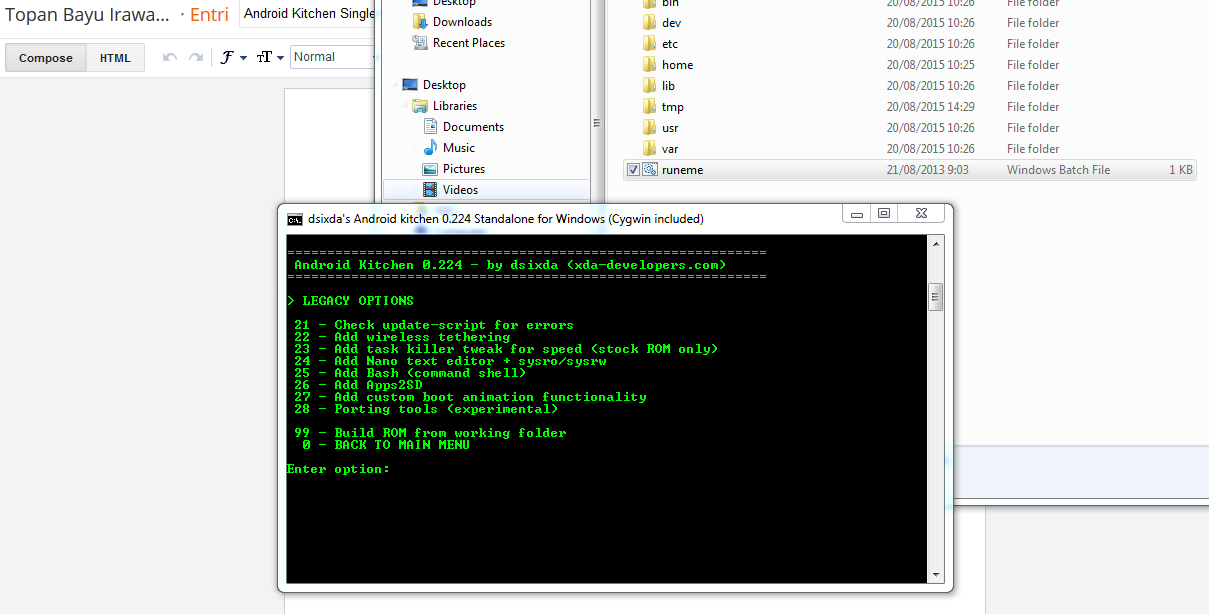
Task: Click the runeme batch file gear icon
Action: tap(649, 170)
